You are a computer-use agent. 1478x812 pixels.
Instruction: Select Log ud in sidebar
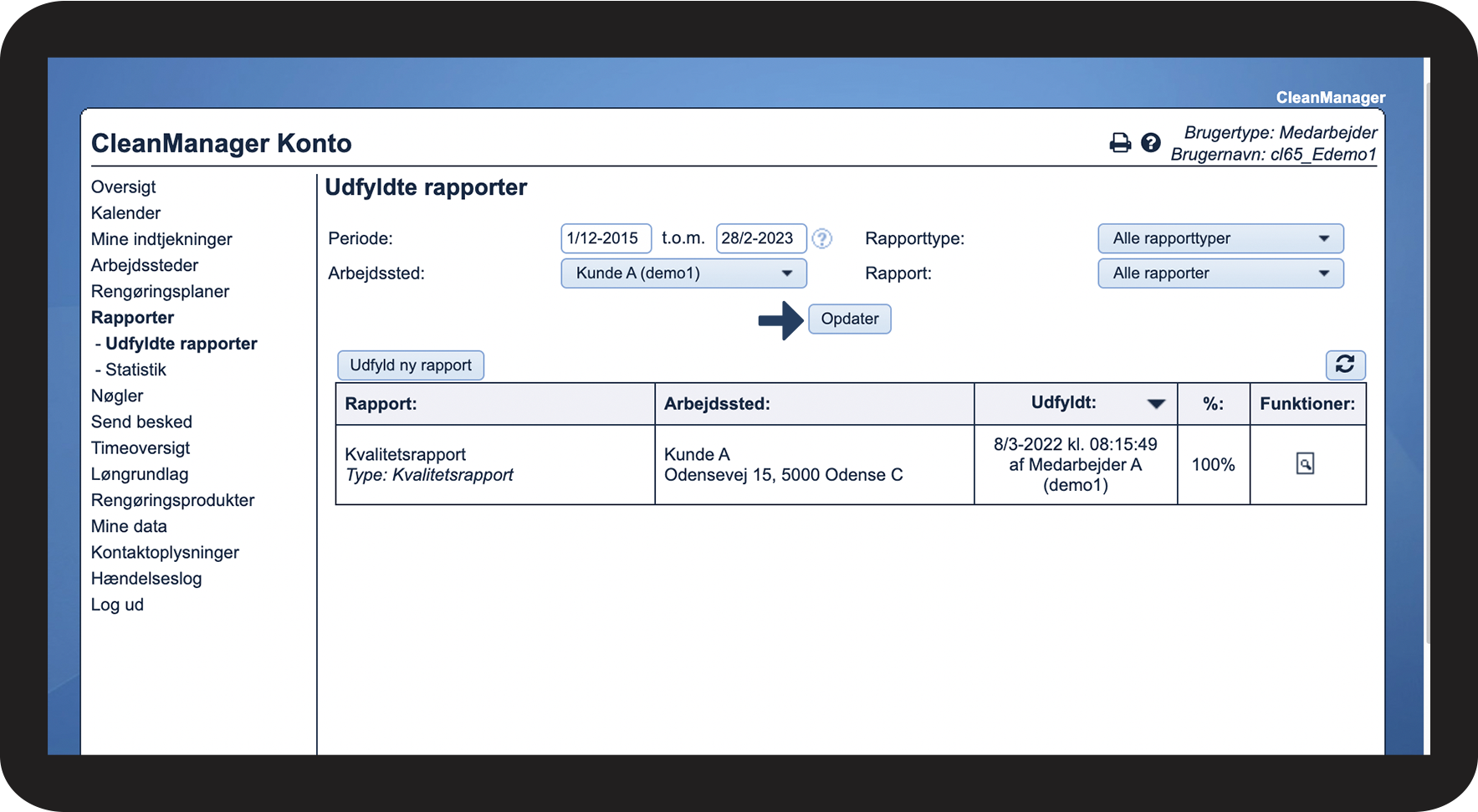[117, 605]
